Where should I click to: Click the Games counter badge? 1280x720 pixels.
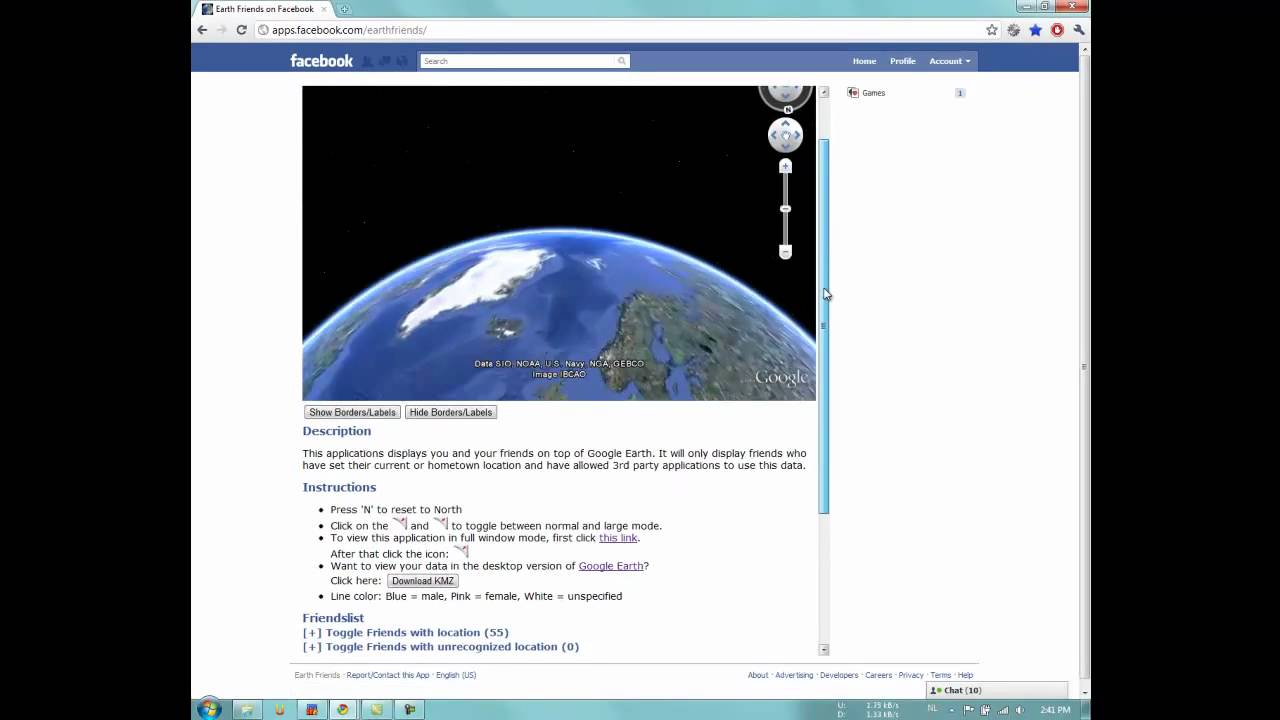point(960,93)
